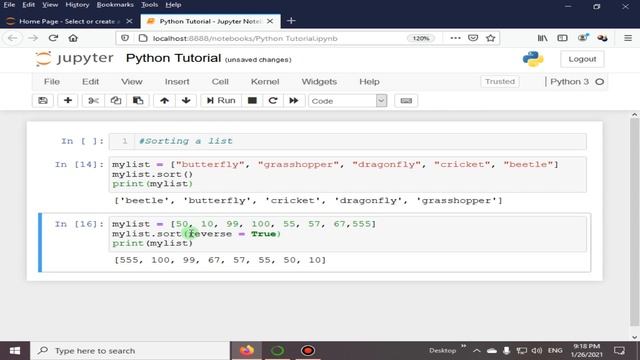Open the File menu in Jupyter
Screen dimensions: 640x360
(x=52, y=82)
